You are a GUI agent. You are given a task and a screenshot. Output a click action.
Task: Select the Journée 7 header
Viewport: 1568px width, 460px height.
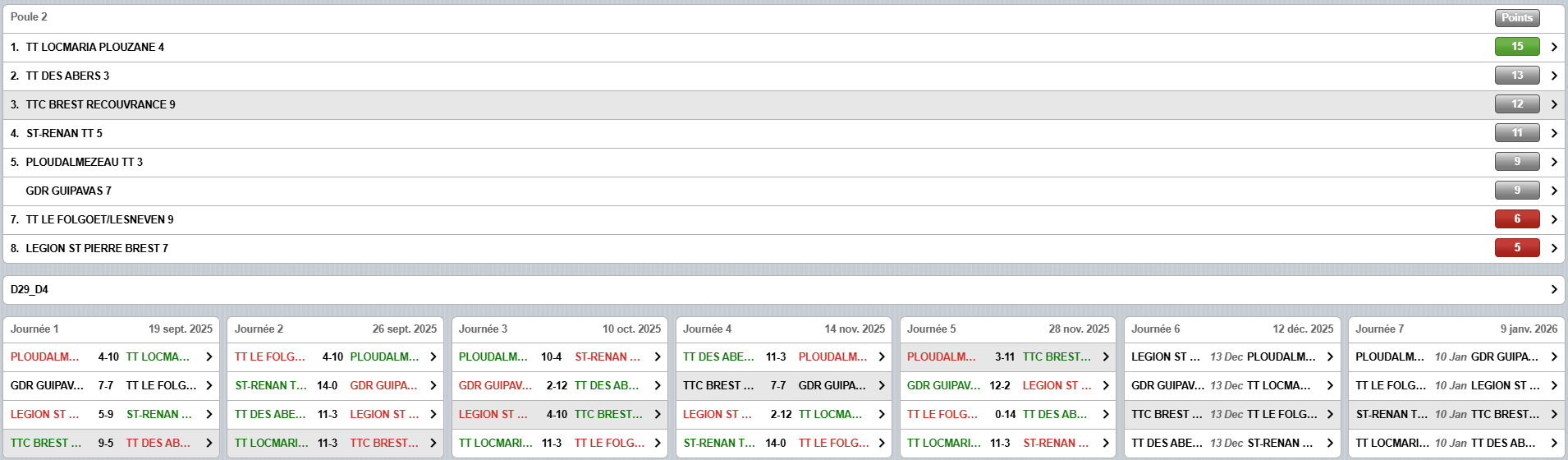tap(1456, 329)
